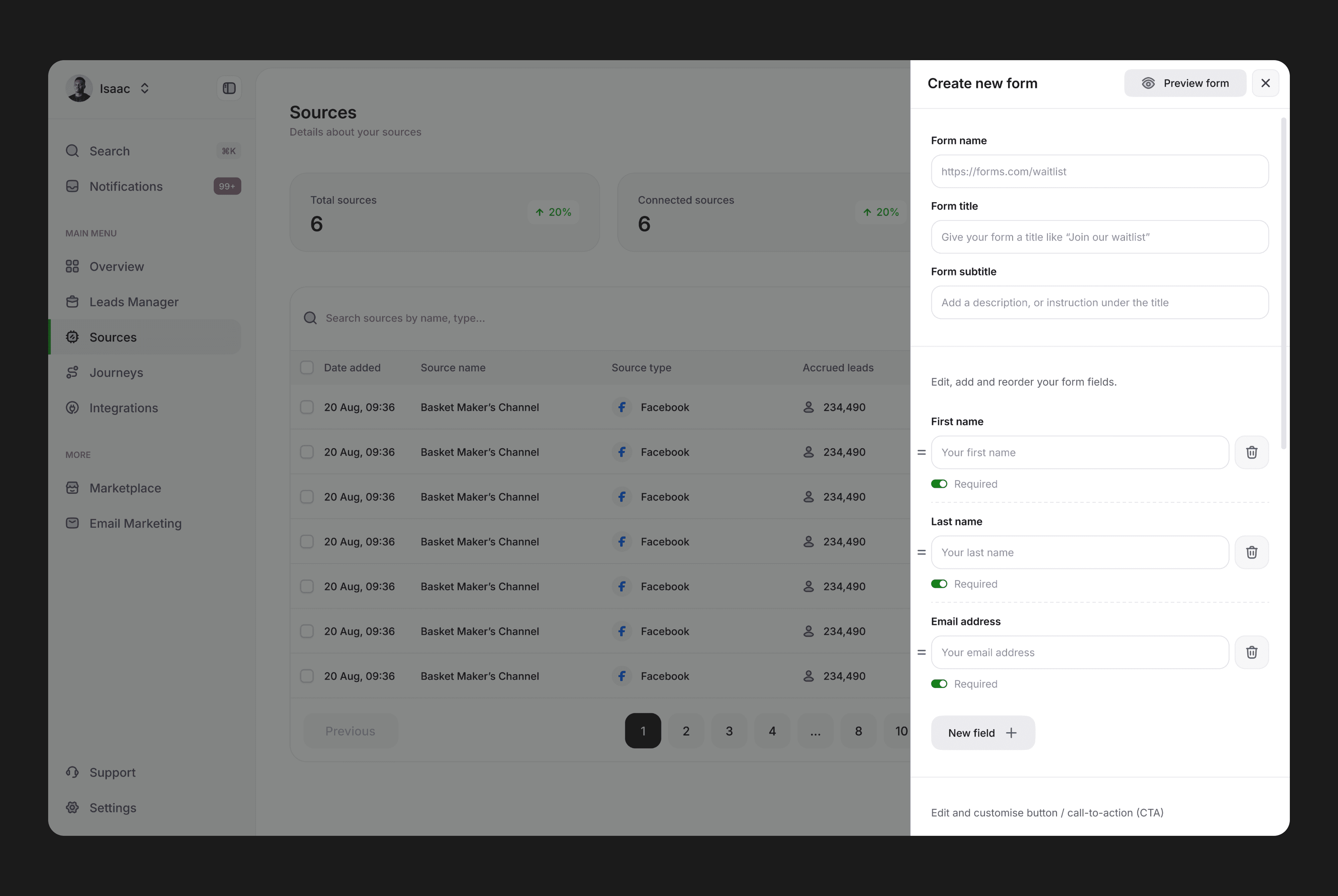Collapse the sidebar with the panel icon
The image size is (1338, 896).
tap(229, 88)
